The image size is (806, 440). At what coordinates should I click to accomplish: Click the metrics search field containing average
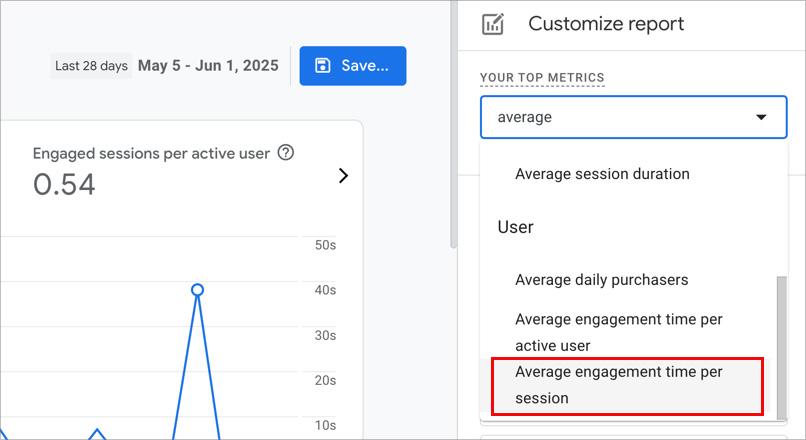[x=633, y=117]
